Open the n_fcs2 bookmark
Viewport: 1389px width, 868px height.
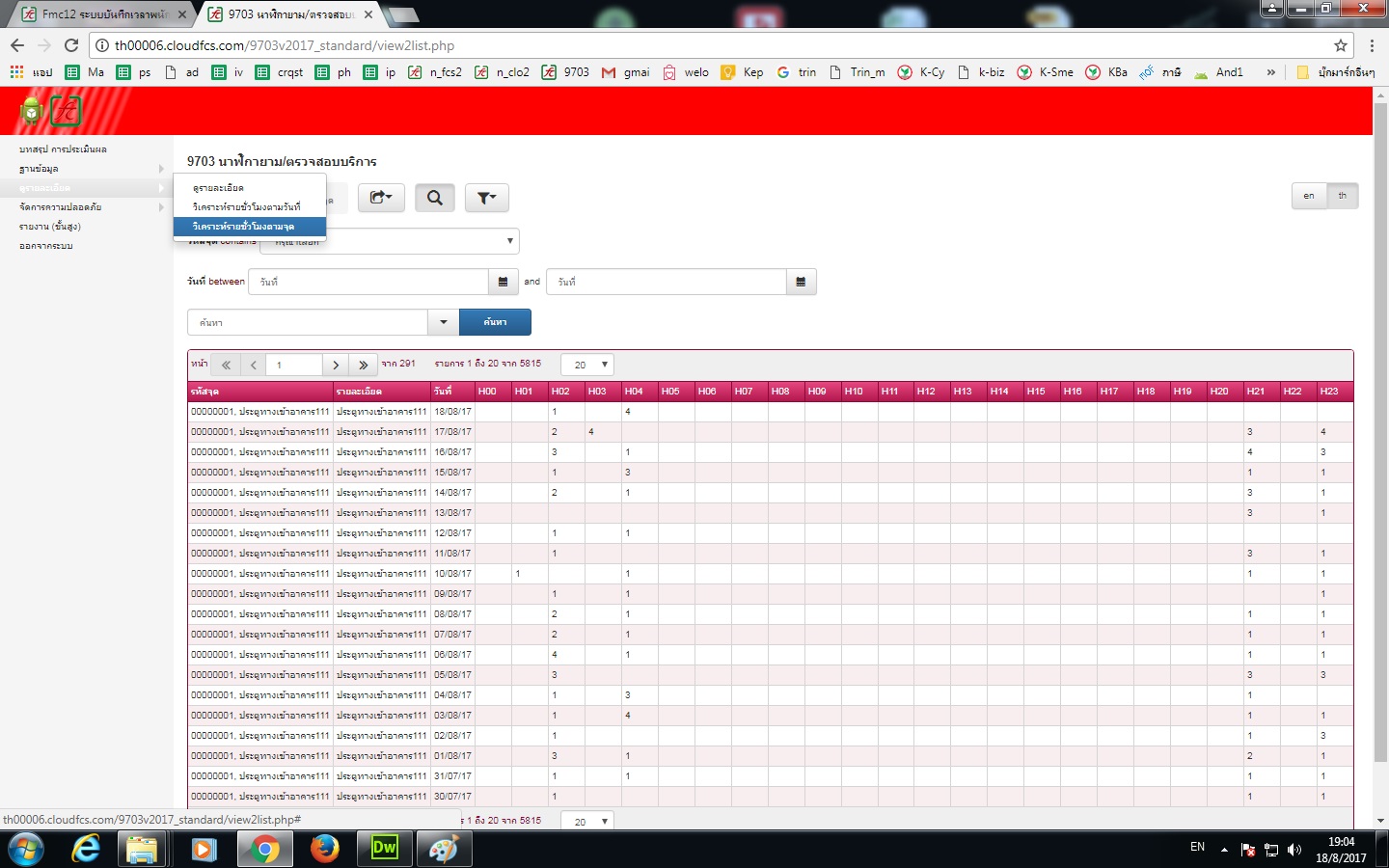pyautogui.click(x=435, y=72)
